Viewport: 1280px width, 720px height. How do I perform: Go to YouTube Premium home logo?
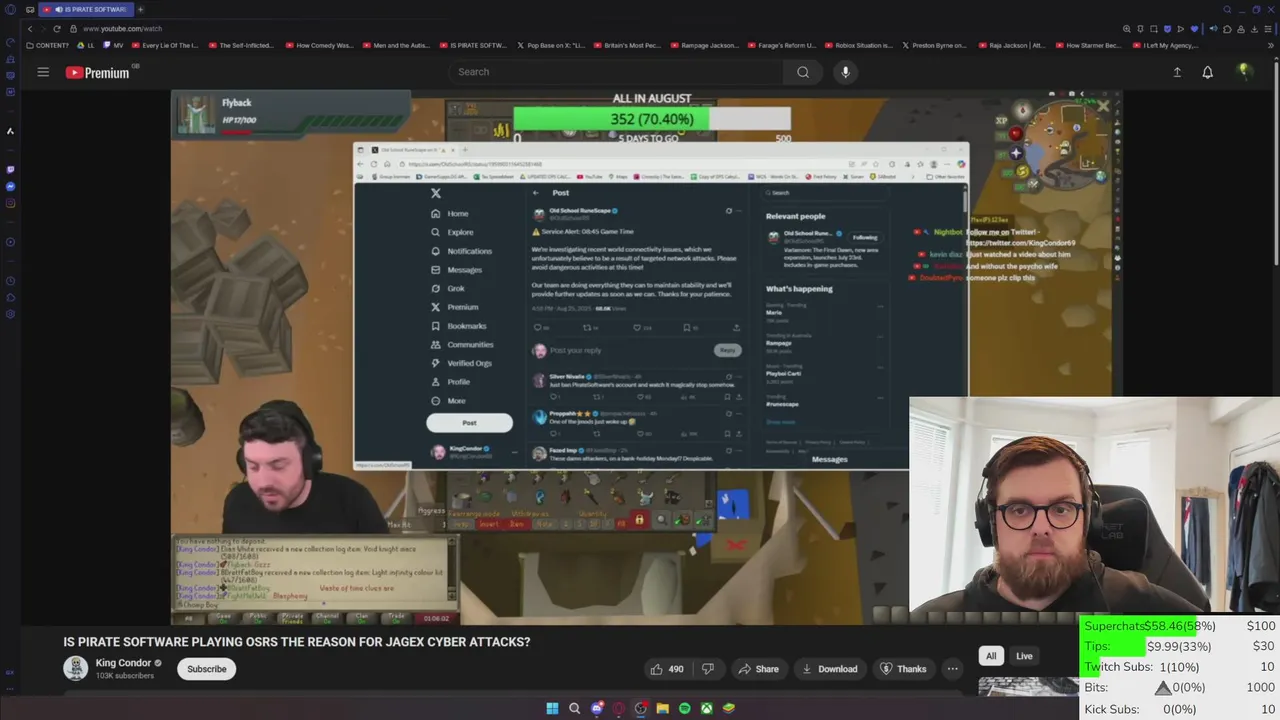point(98,72)
